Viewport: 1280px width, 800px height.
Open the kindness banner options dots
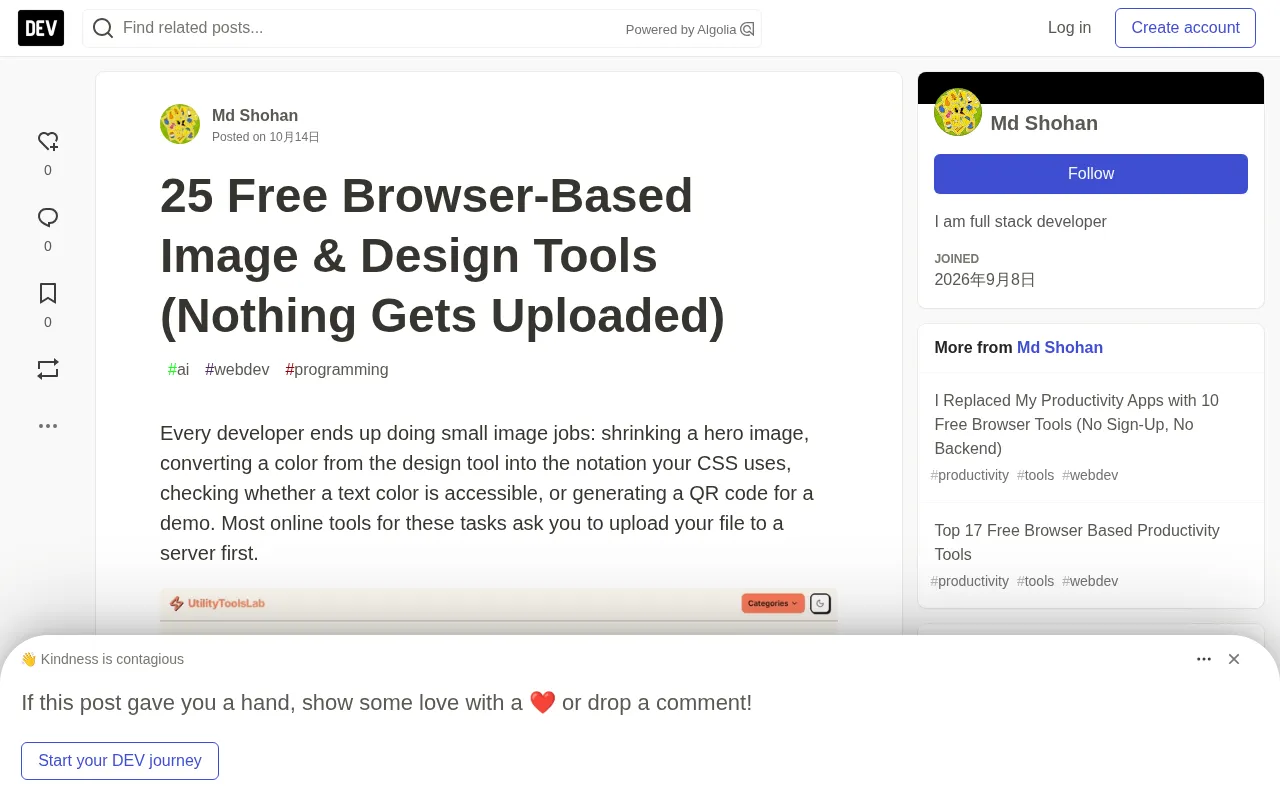coord(1204,659)
